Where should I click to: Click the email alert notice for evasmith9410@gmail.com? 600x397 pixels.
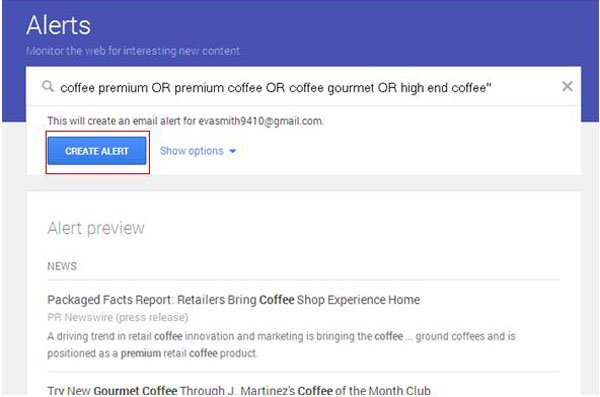click(x=186, y=121)
